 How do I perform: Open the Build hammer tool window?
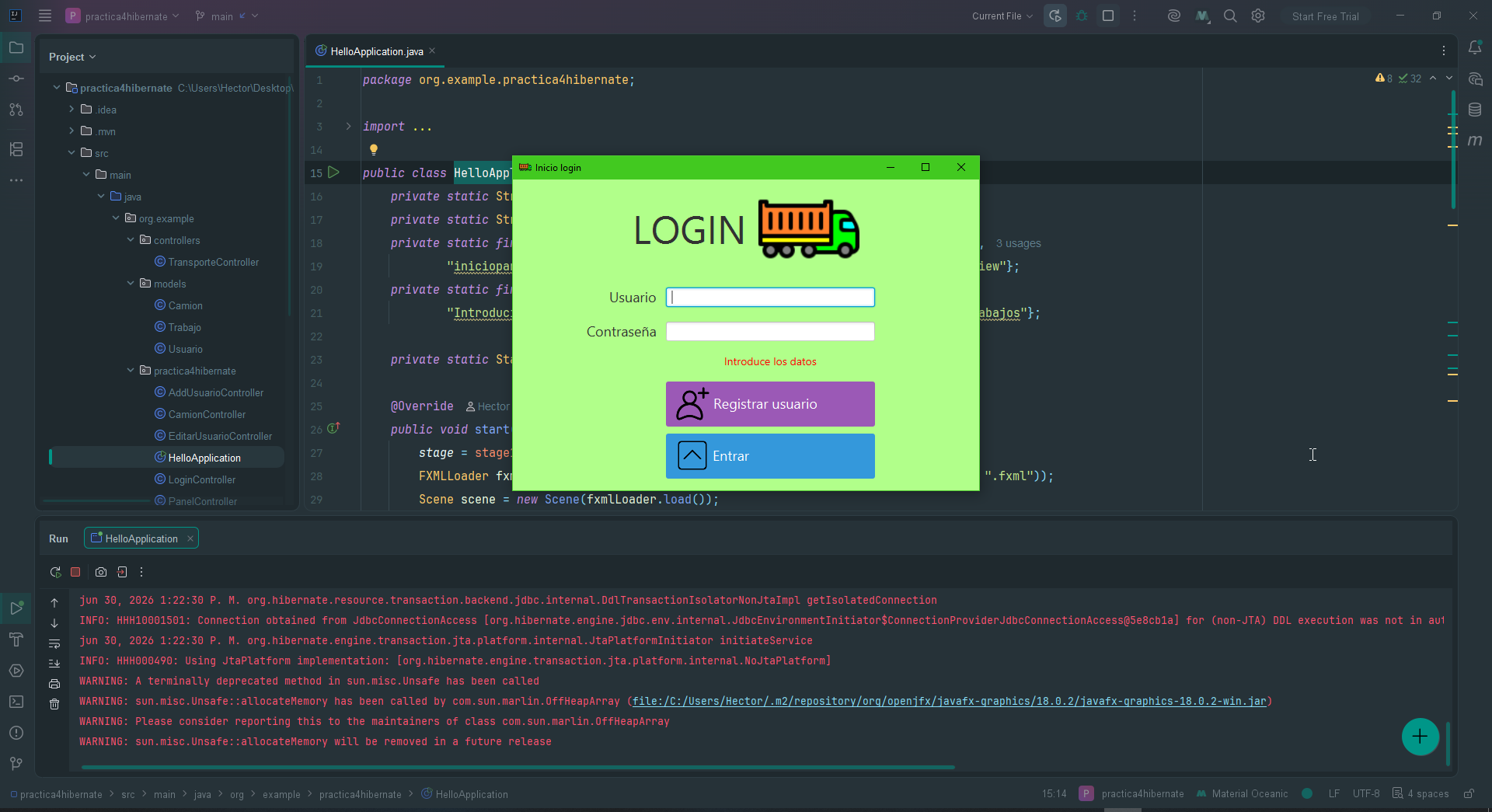click(x=16, y=639)
